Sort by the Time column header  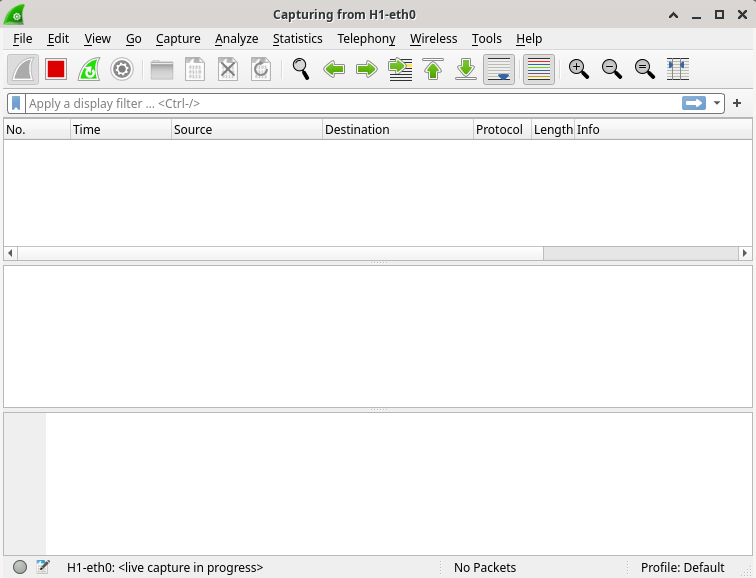121,129
